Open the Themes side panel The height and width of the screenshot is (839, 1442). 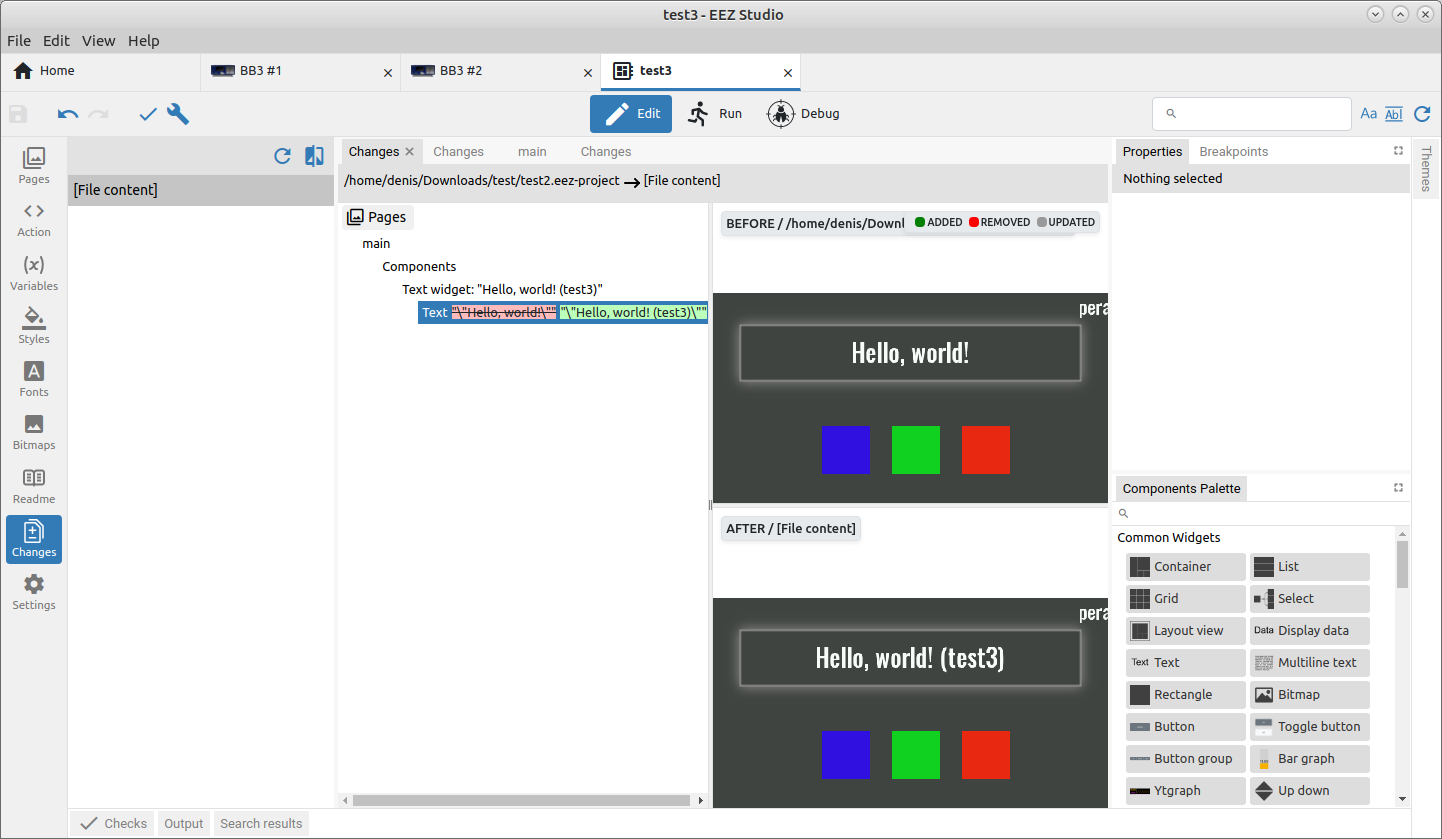1425,168
